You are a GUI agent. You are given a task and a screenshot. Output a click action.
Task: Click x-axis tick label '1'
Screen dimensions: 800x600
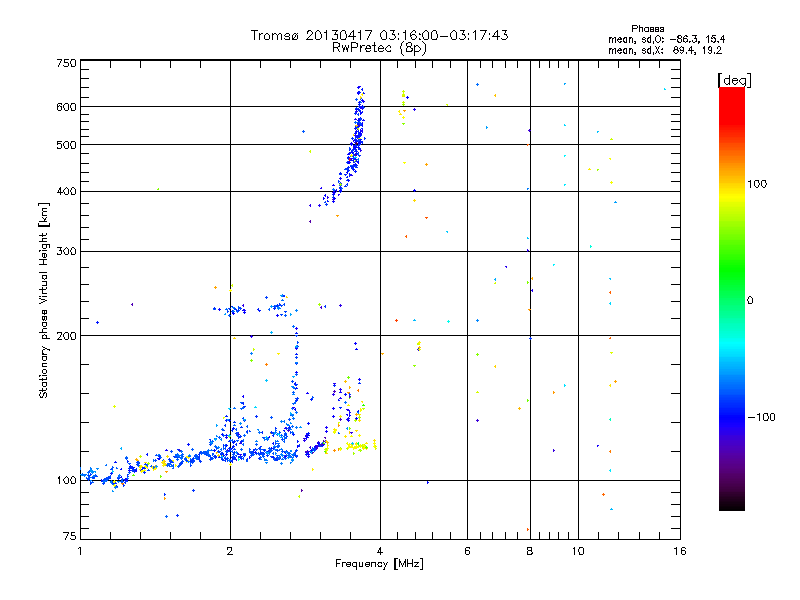[80, 551]
